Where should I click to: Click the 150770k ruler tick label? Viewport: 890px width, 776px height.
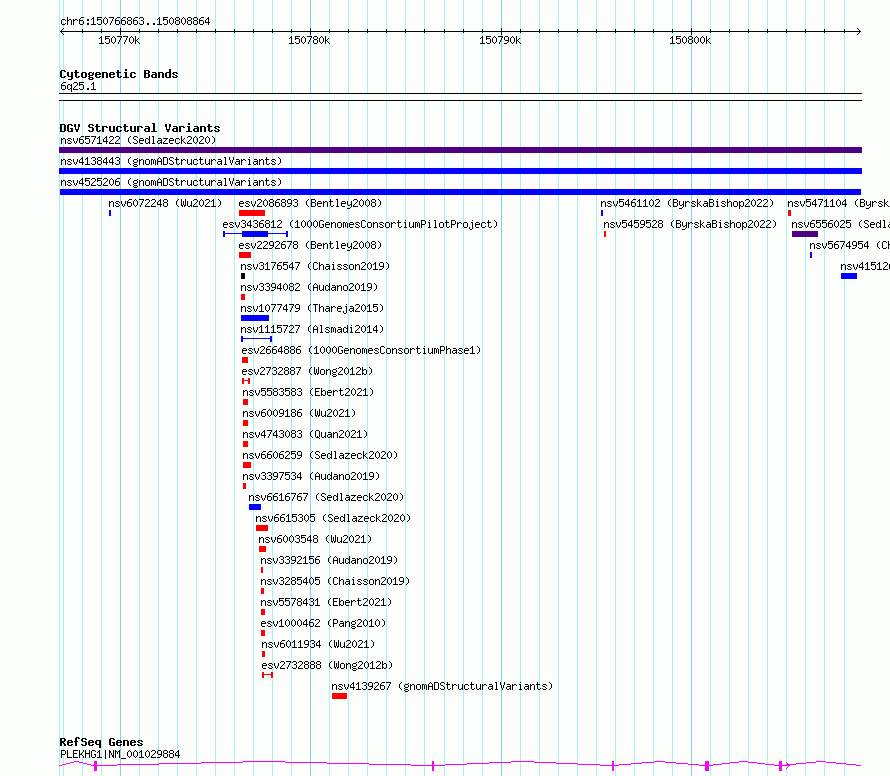119,40
